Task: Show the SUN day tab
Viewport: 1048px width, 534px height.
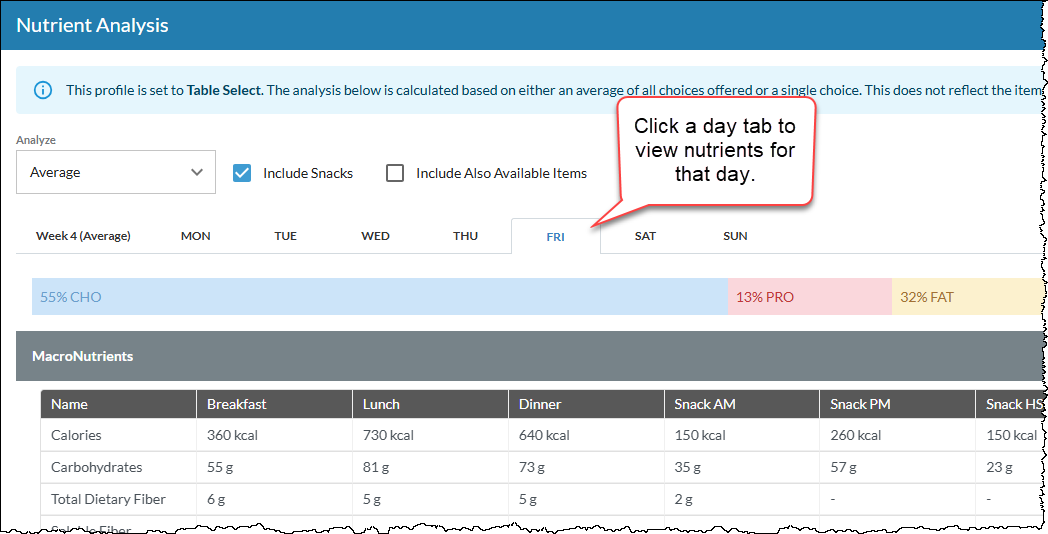Action: pyautogui.click(x=735, y=236)
